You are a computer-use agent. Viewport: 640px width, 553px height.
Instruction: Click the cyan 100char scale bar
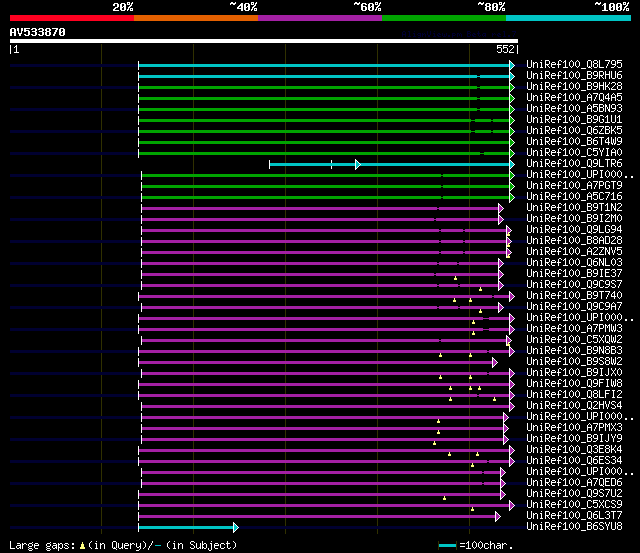coord(447,546)
